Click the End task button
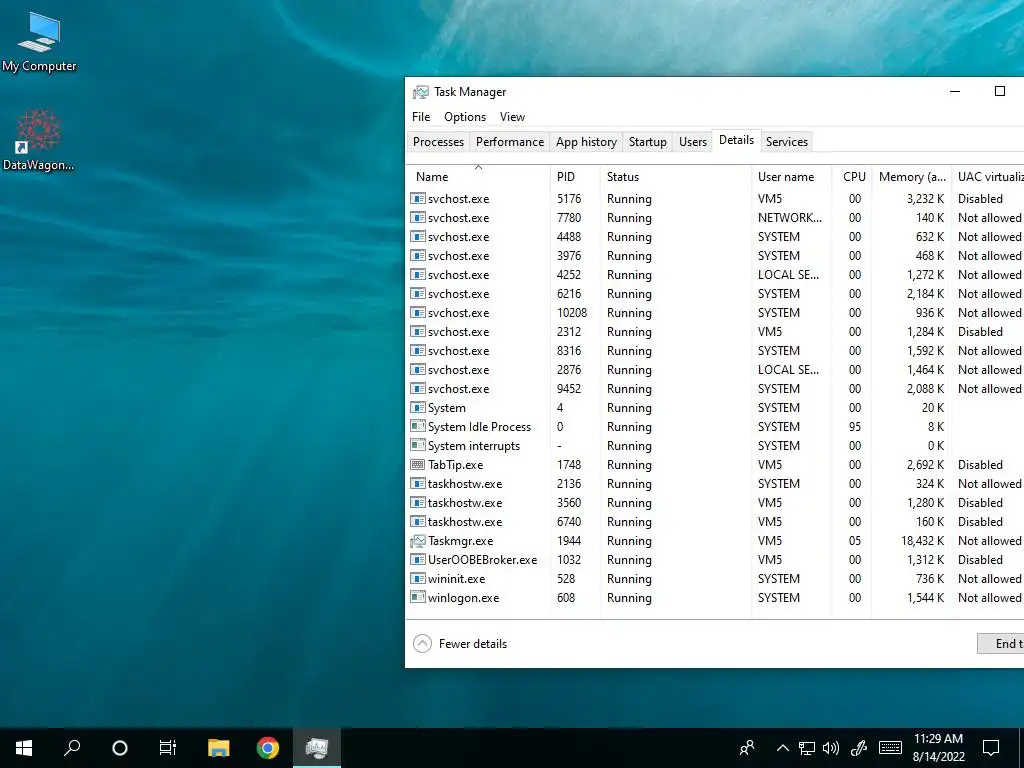1024x768 pixels. point(1000,643)
